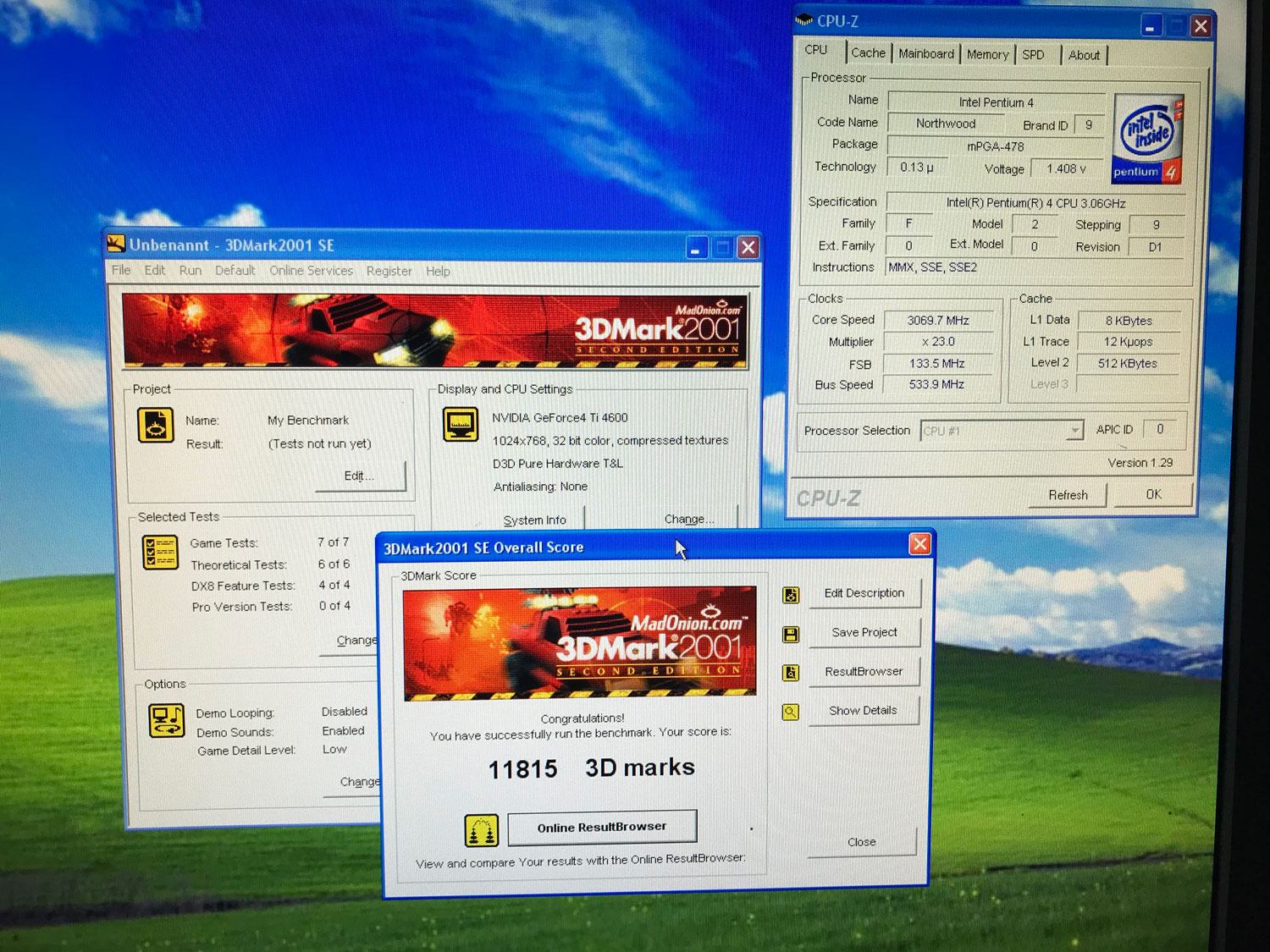Open the File menu in 3DMark2001
The width and height of the screenshot is (1270, 952).
(121, 270)
